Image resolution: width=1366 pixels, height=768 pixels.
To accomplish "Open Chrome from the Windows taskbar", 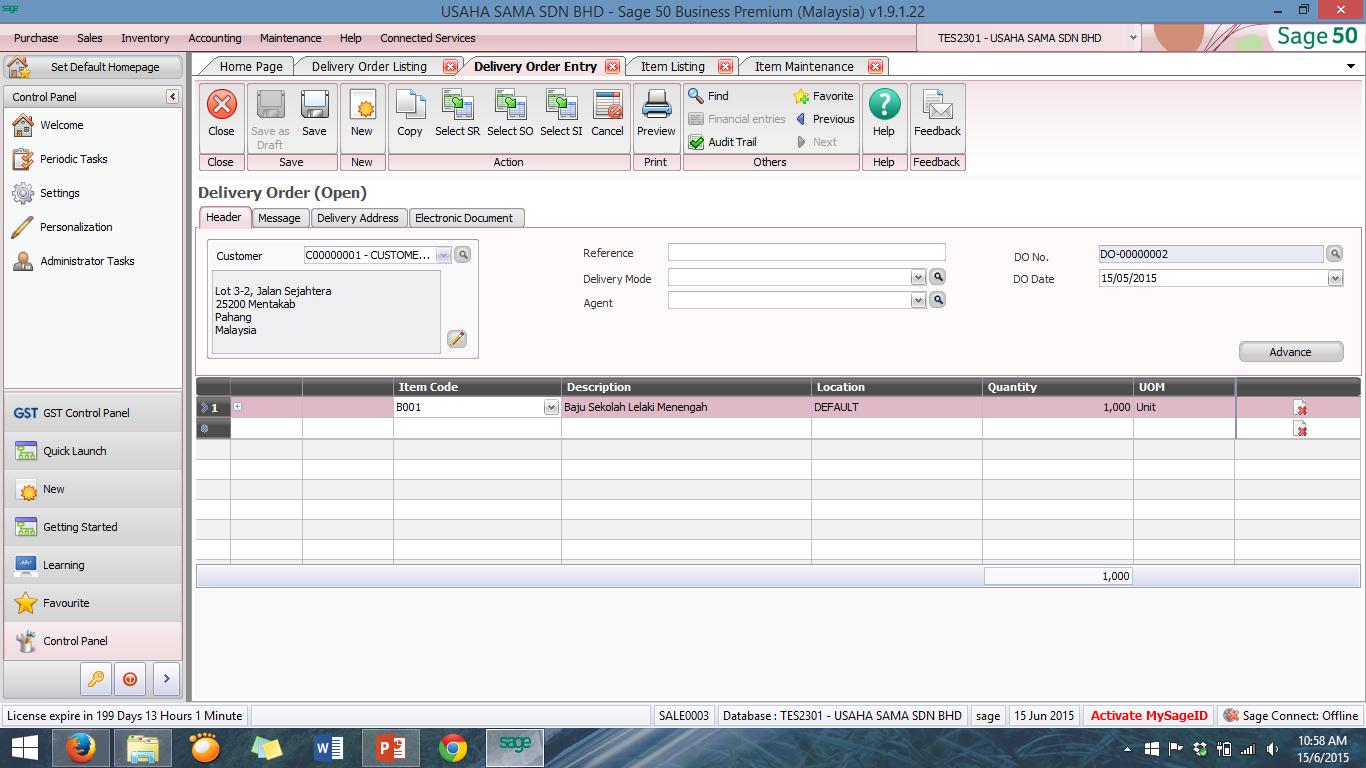I will pyautogui.click(x=453, y=747).
